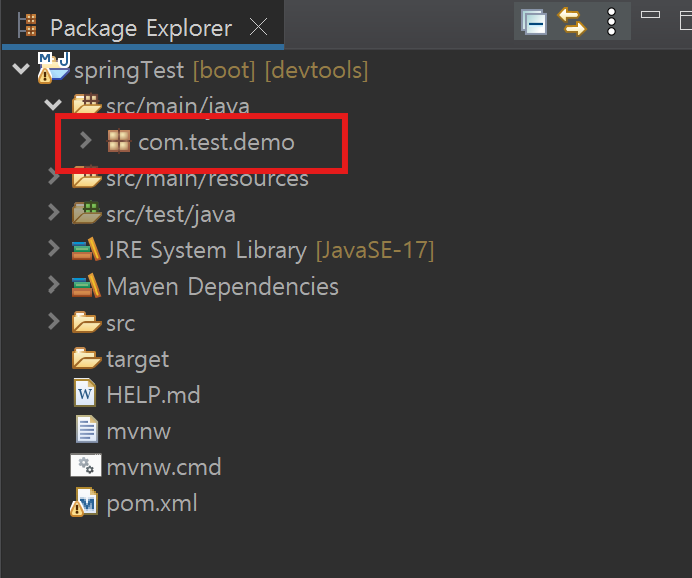Select the mvnw file label
Image resolution: width=692 pixels, height=578 pixels.
[x=139, y=432]
